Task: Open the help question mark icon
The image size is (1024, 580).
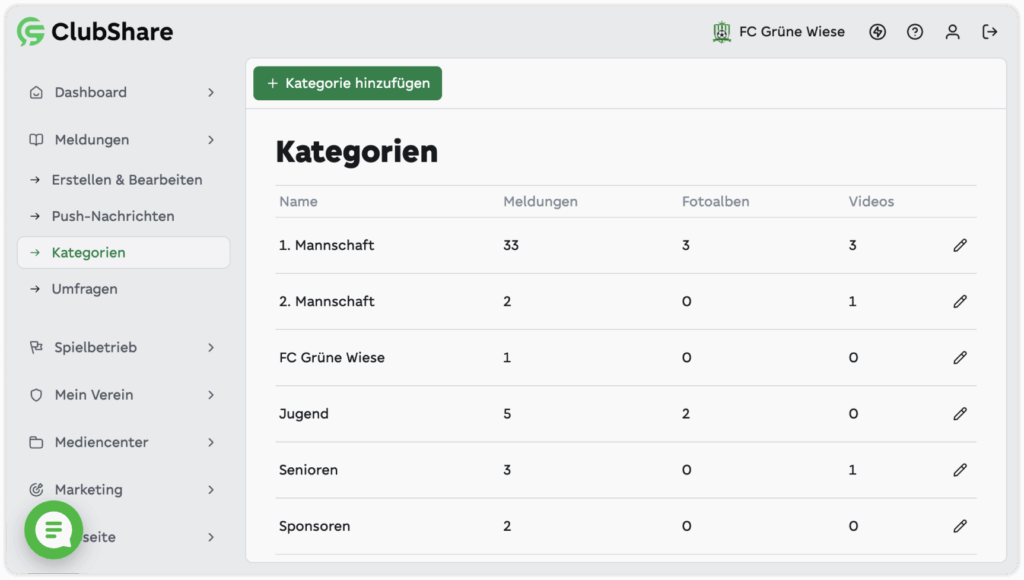Action: (914, 31)
